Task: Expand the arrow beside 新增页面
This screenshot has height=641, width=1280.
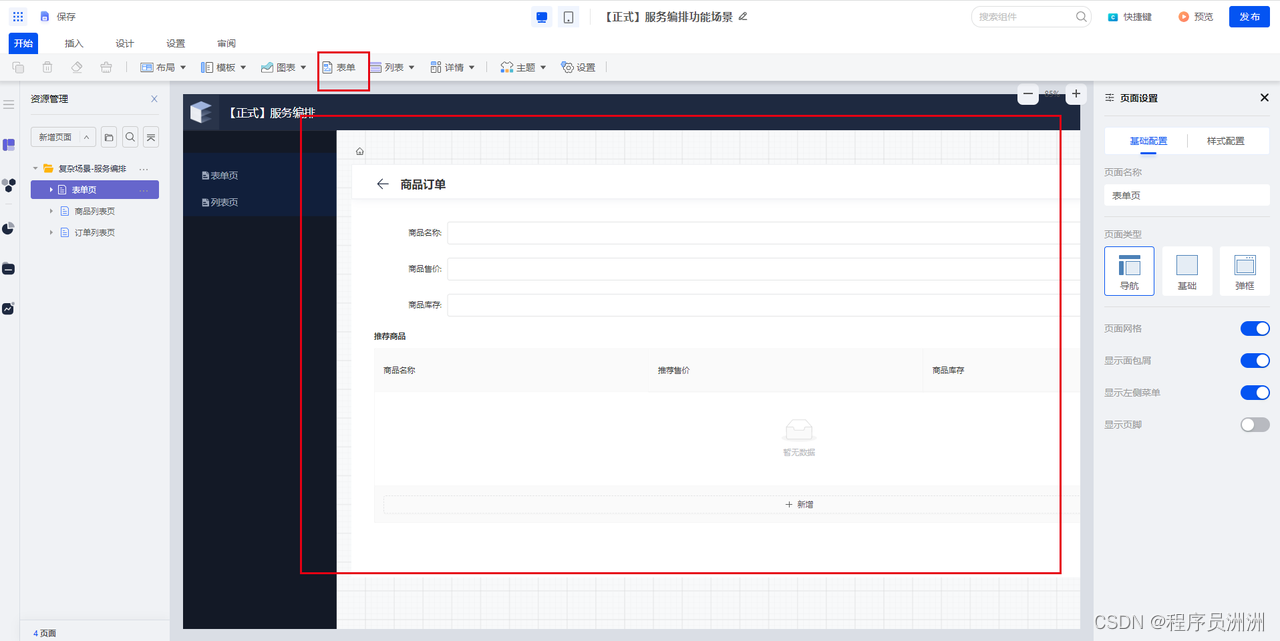Action: pyautogui.click(x=87, y=137)
